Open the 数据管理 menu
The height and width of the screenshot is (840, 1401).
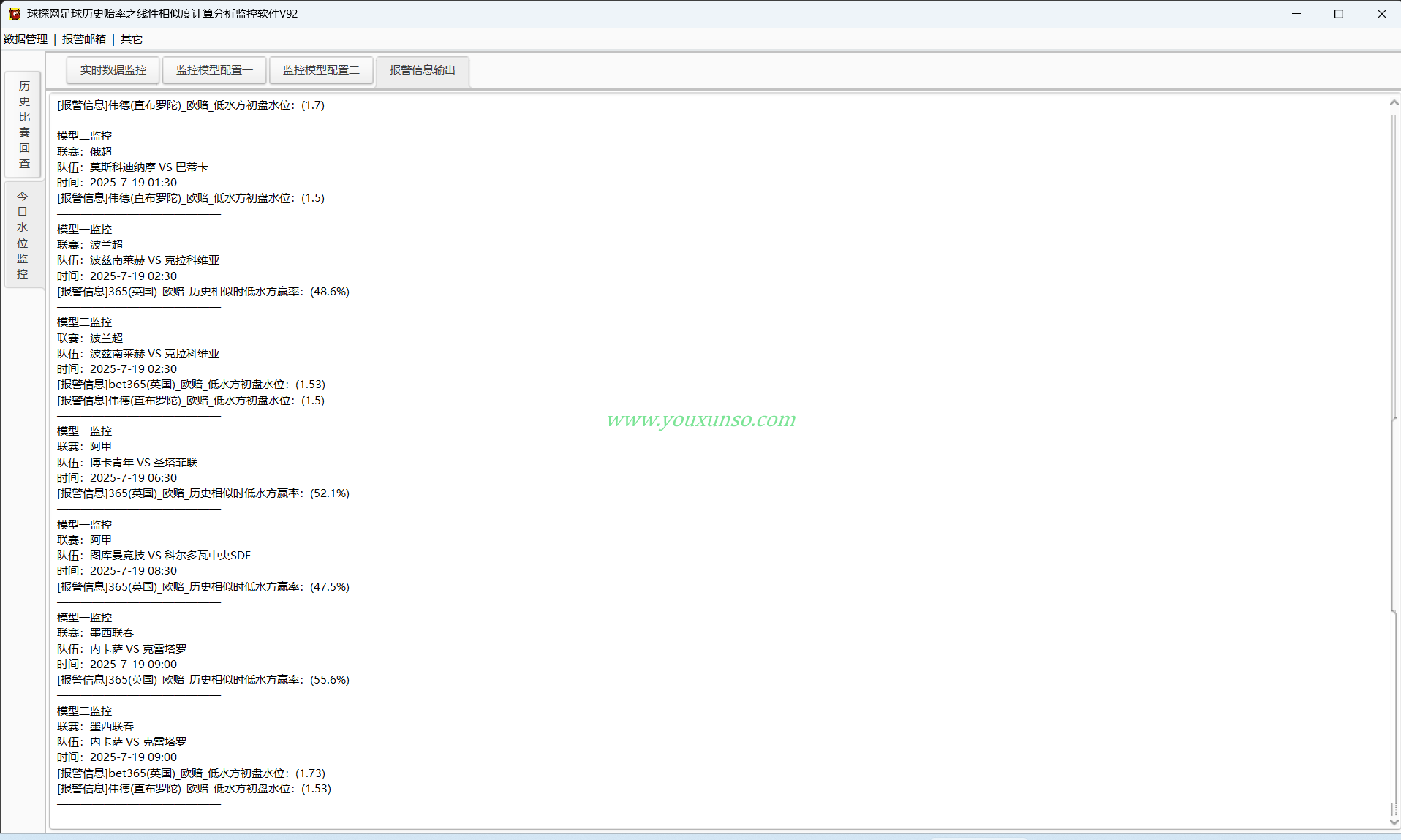pos(26,39)
